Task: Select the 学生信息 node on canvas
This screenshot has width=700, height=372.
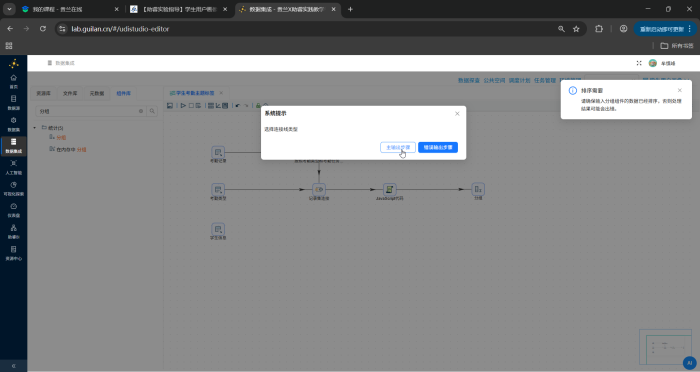Action: tap(218, 229)
